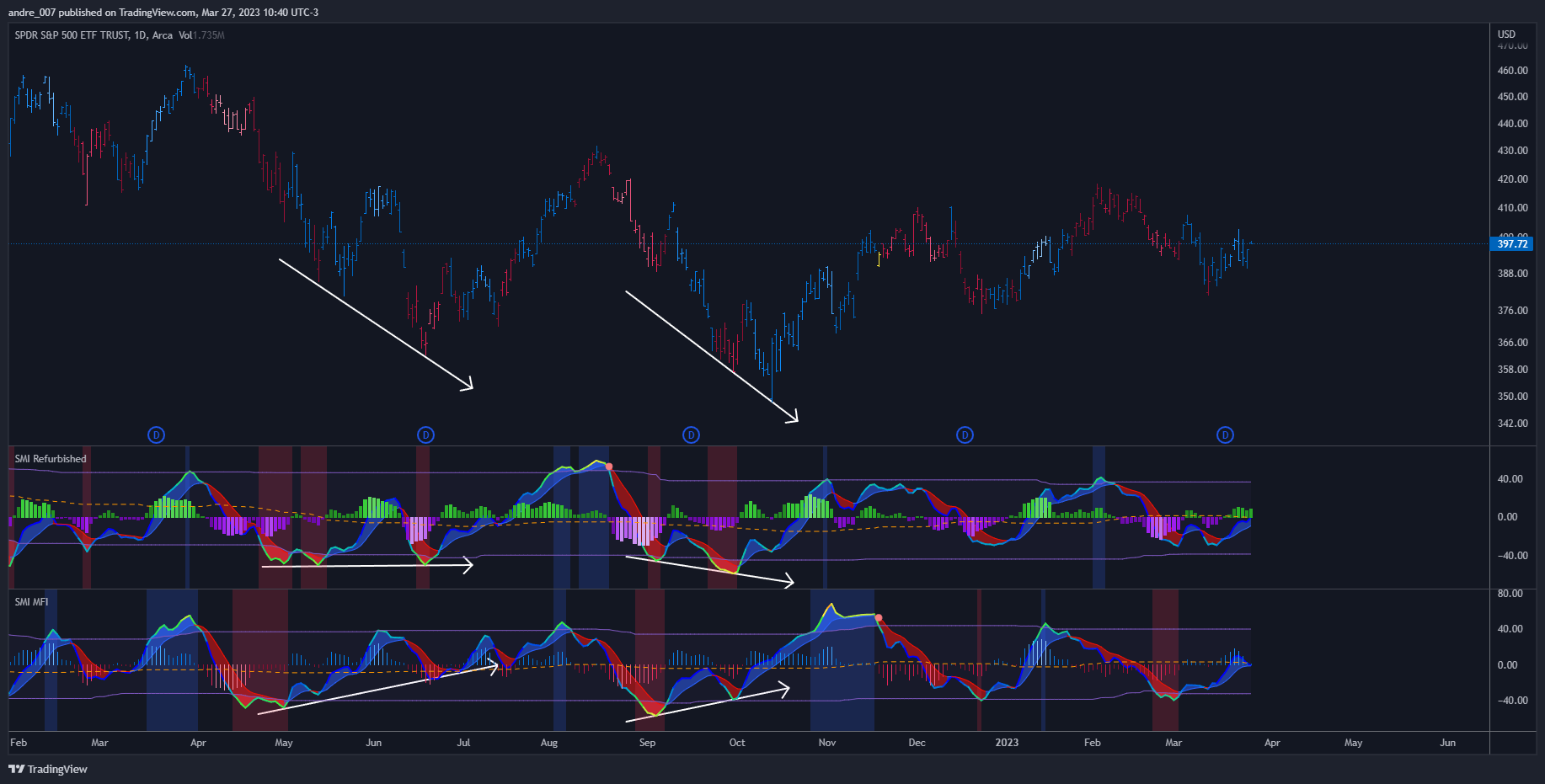Viewport: 1545px width, 784px height.
Task: Click the Oct label on the time axis
Action: coord(737,743)
